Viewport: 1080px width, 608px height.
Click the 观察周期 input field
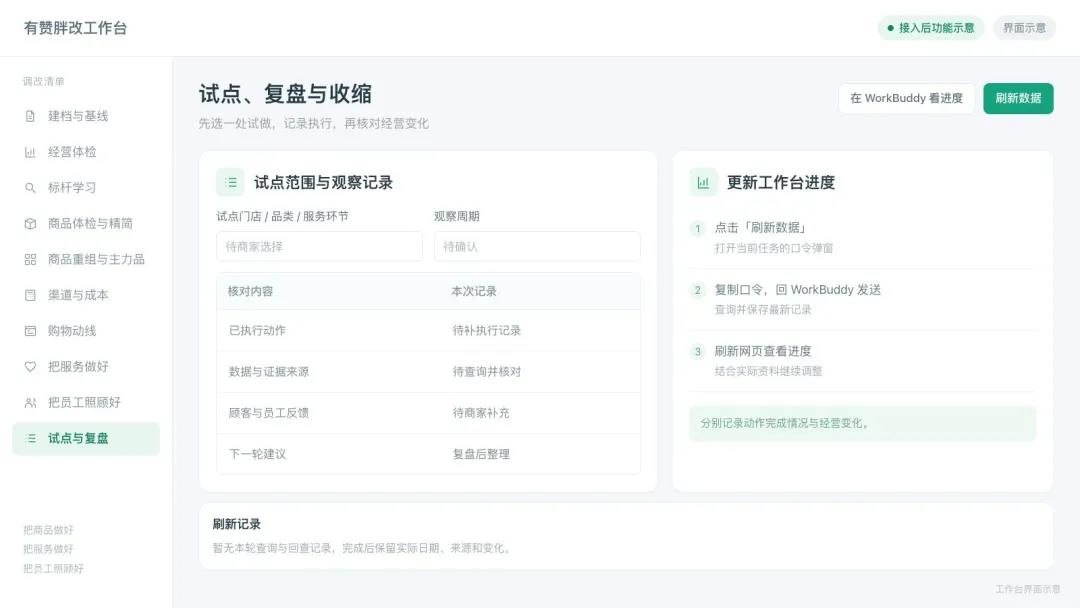click(x=537, y=247)
